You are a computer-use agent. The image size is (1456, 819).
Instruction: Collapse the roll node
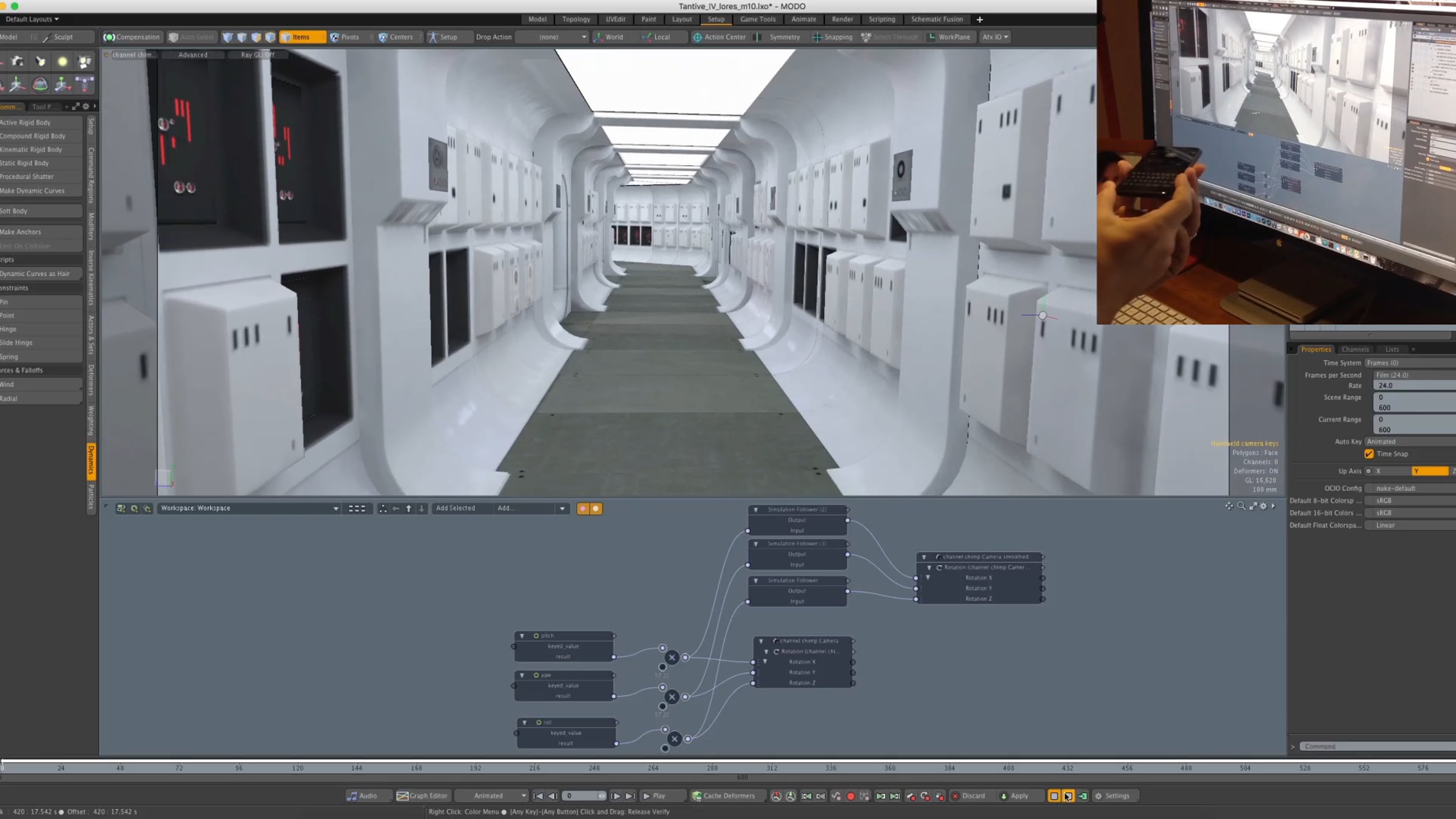525,723
